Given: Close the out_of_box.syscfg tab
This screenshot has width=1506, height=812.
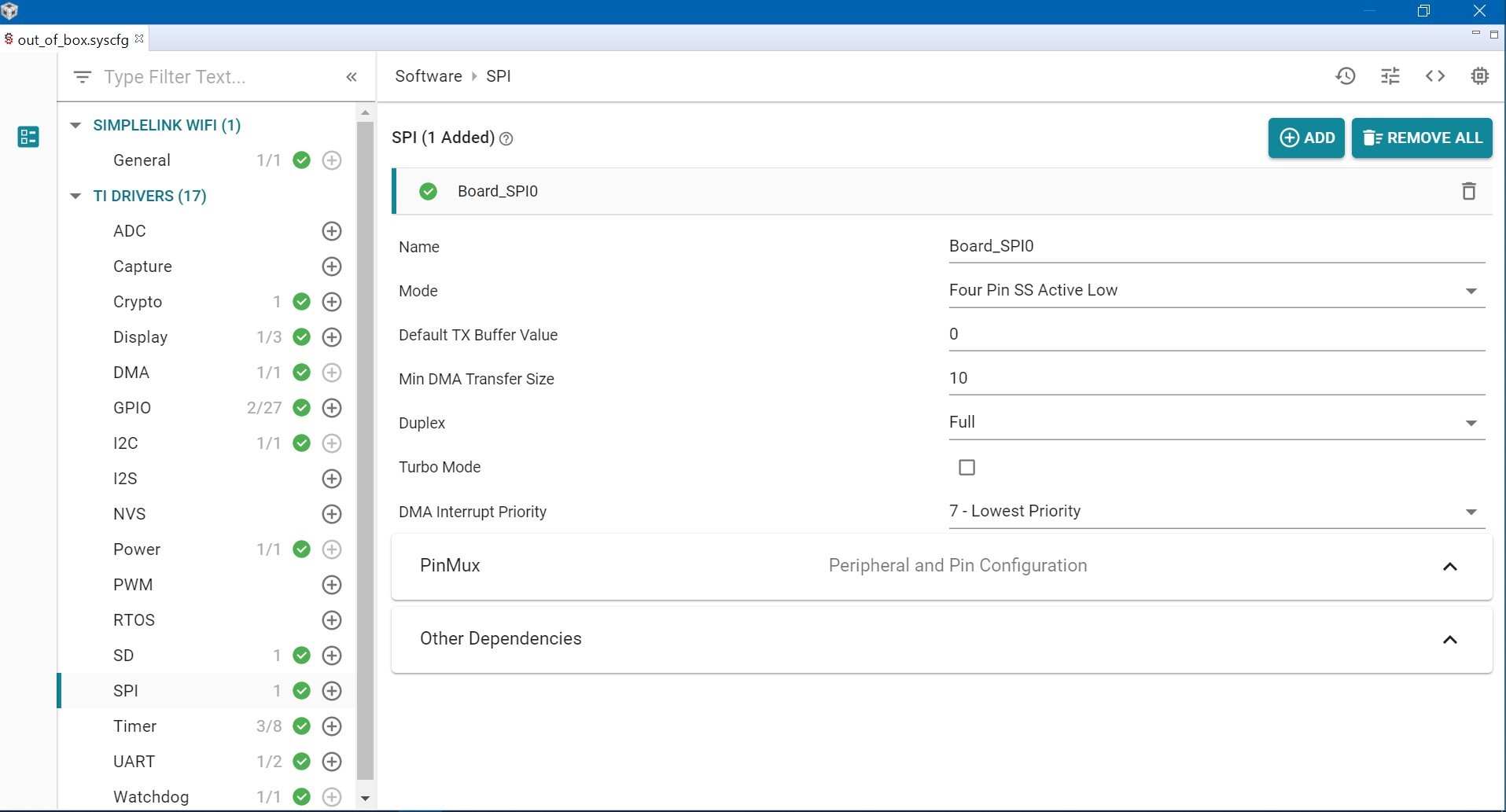Looking at the screenshot, I should pos(139,38).
